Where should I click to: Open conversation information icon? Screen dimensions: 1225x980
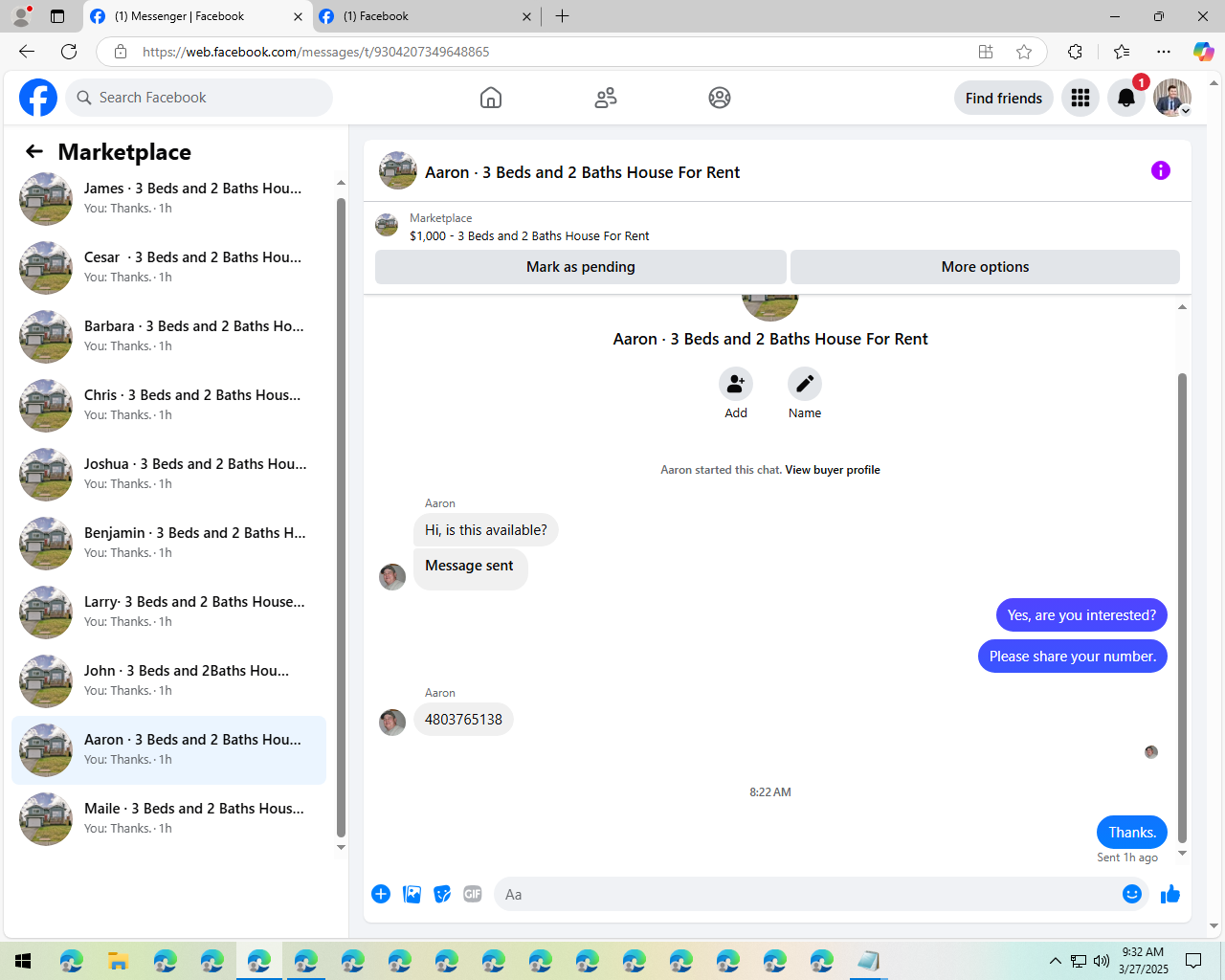pos(1161,170)
